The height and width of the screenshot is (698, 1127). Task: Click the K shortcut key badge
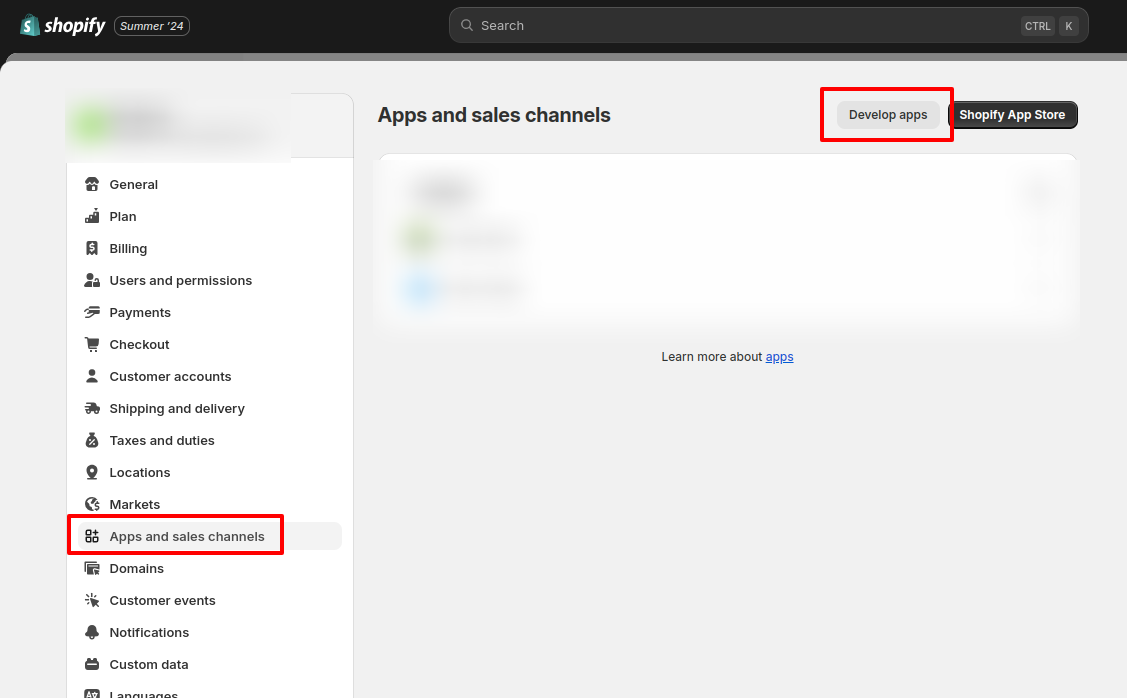tap(1069, 26)
